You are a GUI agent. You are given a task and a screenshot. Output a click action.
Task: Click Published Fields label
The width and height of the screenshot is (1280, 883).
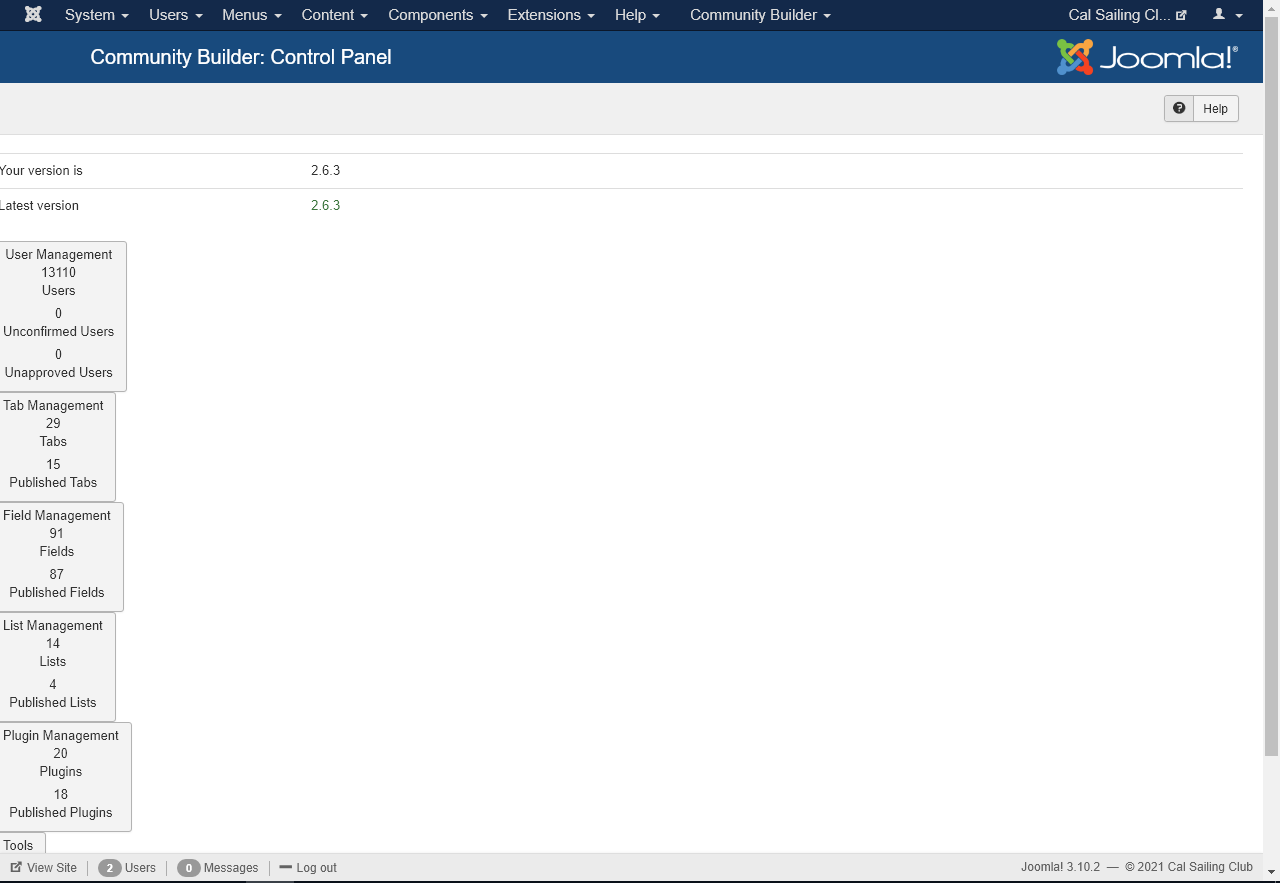coord(57,592)
